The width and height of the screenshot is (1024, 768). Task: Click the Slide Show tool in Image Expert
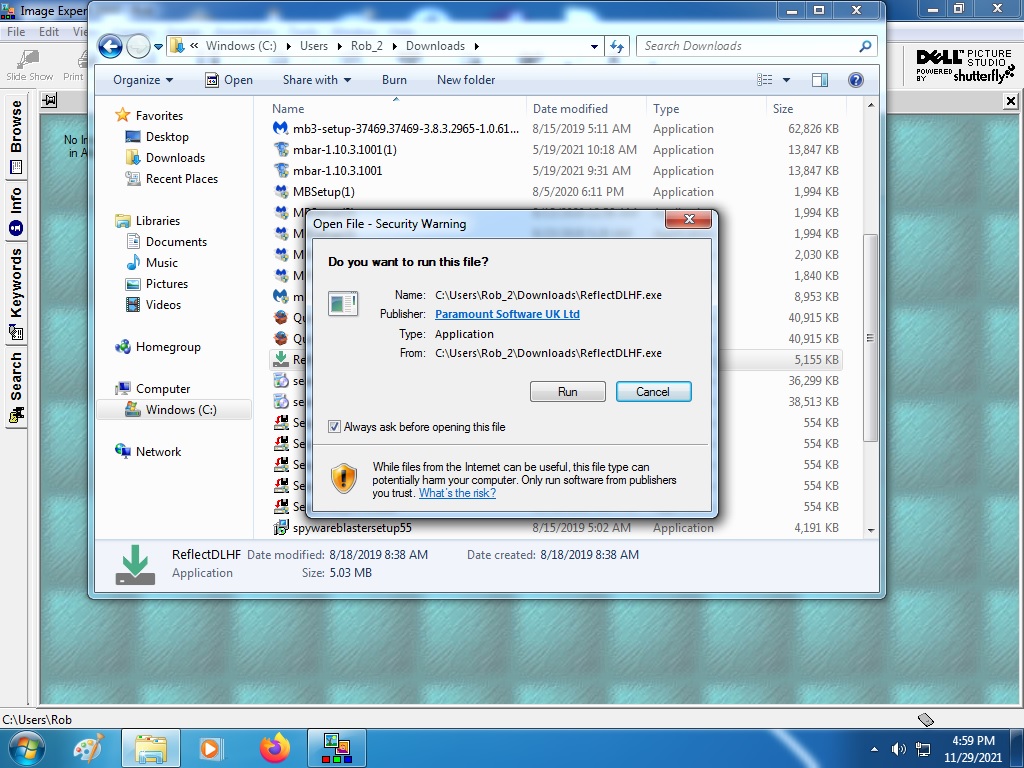(29, 65)
